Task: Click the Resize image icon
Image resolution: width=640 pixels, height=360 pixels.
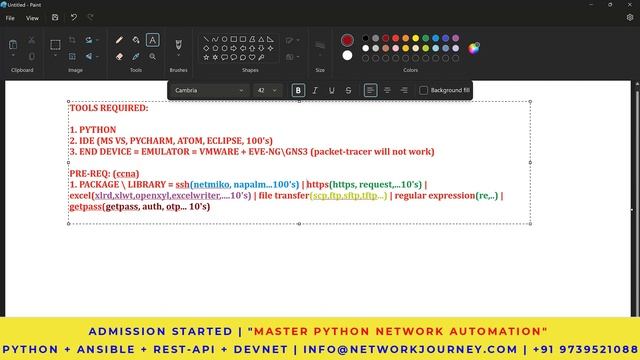Action: tap(72, 56)
